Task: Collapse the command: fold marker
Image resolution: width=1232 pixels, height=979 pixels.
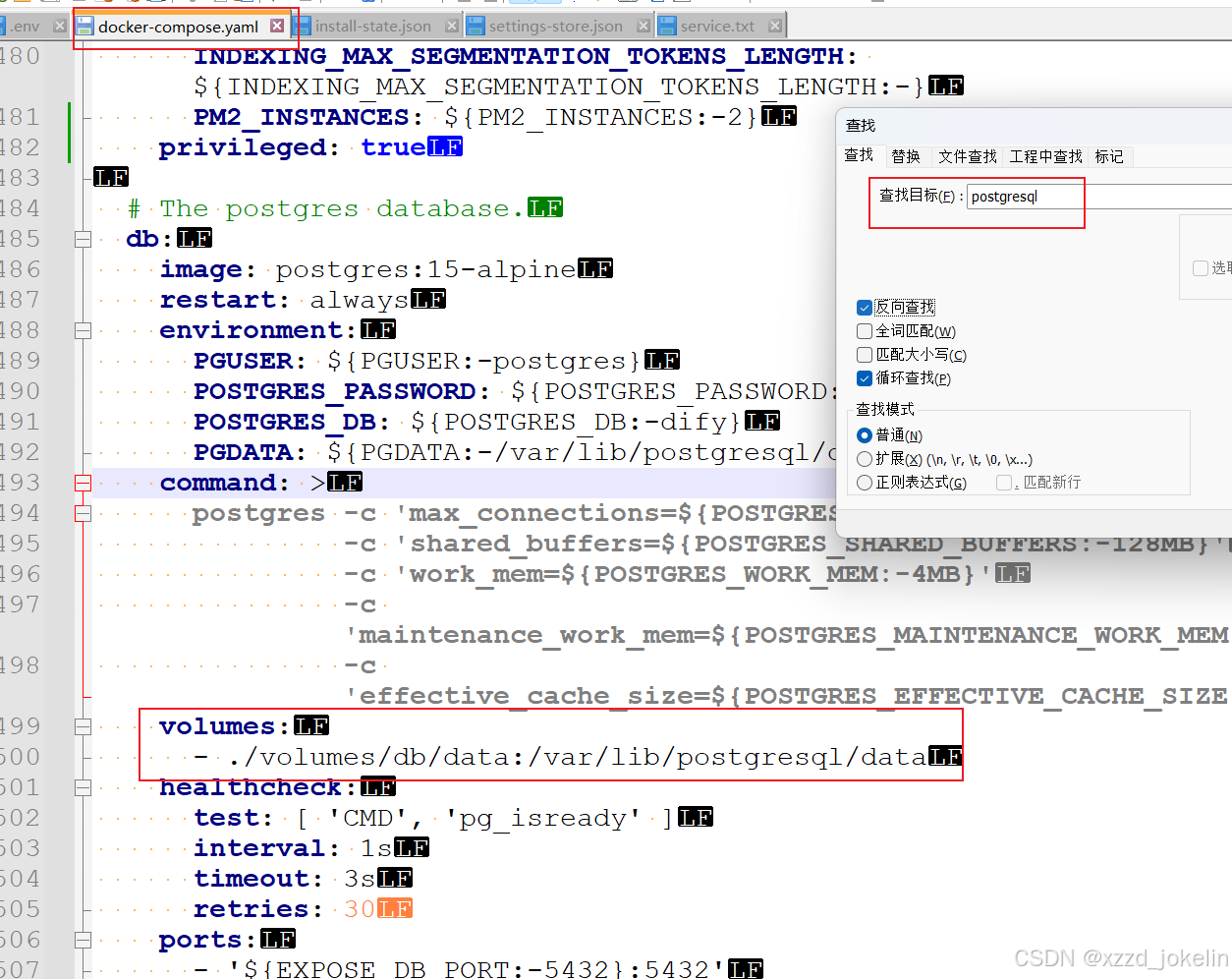Action: (83, 483)
